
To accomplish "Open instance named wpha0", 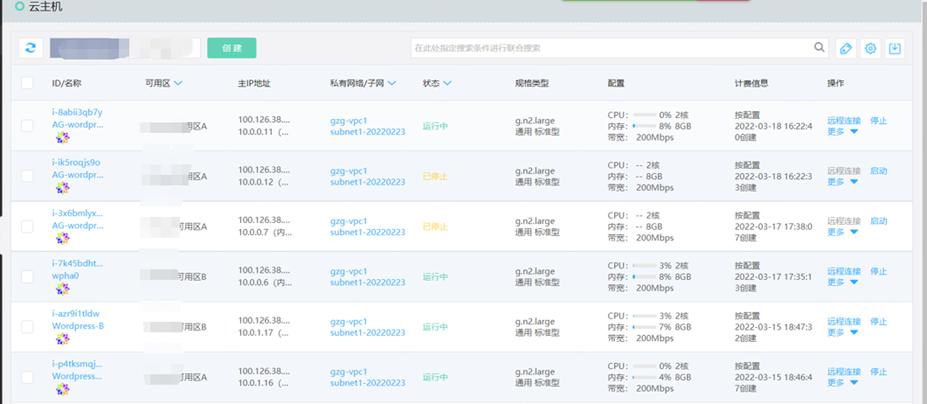I will tap(66, 276).
